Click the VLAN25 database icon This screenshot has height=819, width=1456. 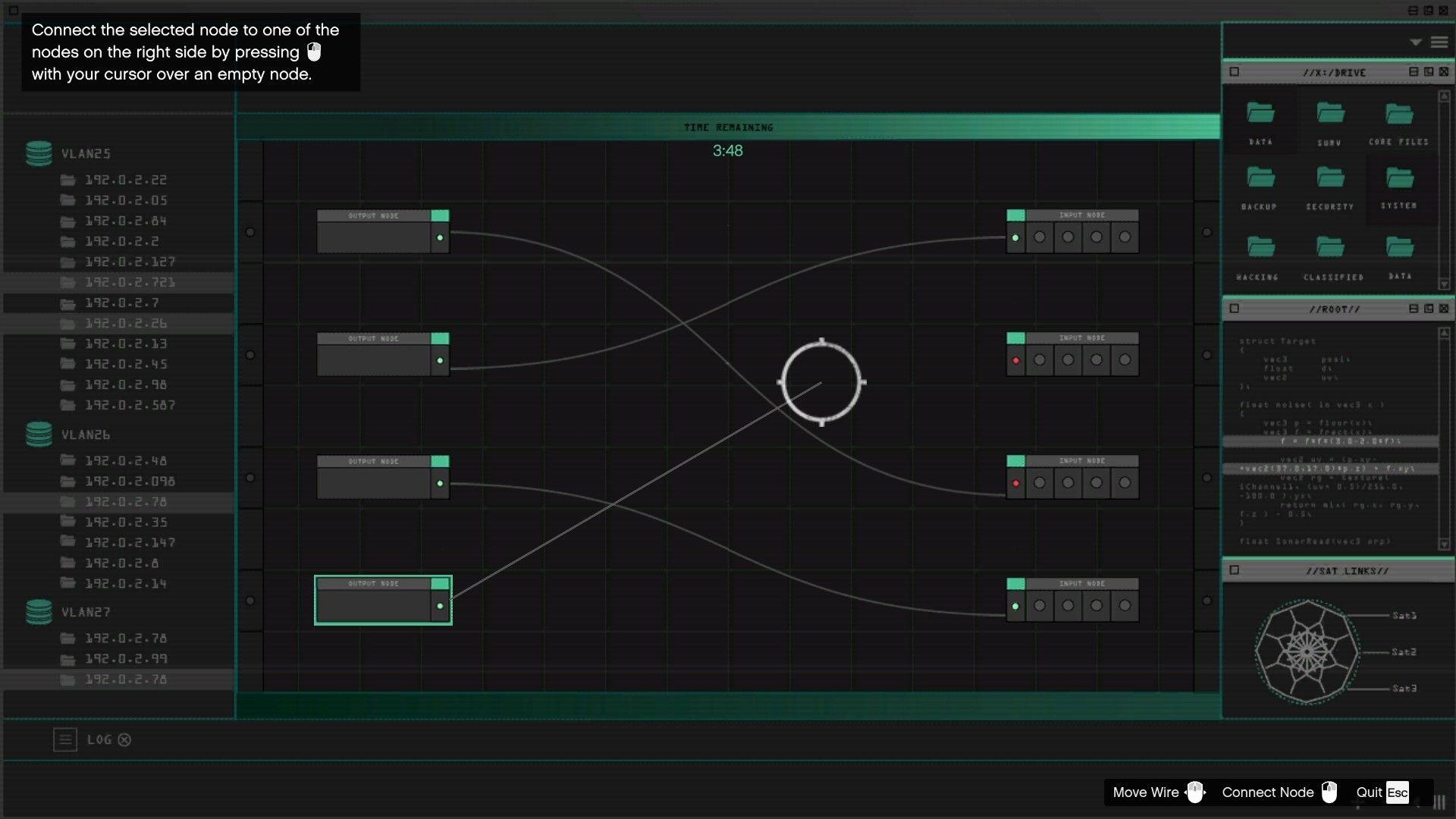point(39,153)
